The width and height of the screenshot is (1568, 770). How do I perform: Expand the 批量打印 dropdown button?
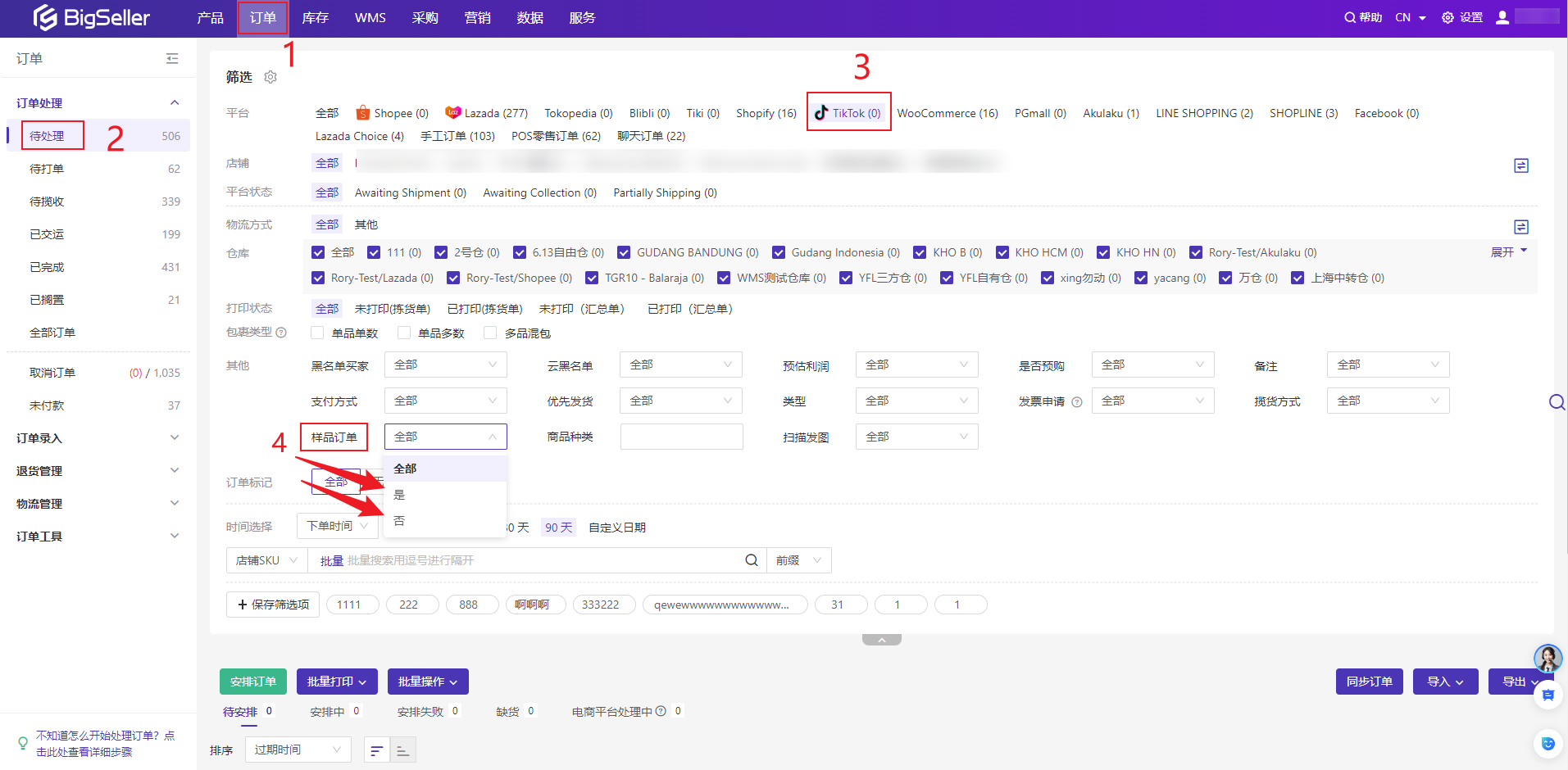pos(337,682)
